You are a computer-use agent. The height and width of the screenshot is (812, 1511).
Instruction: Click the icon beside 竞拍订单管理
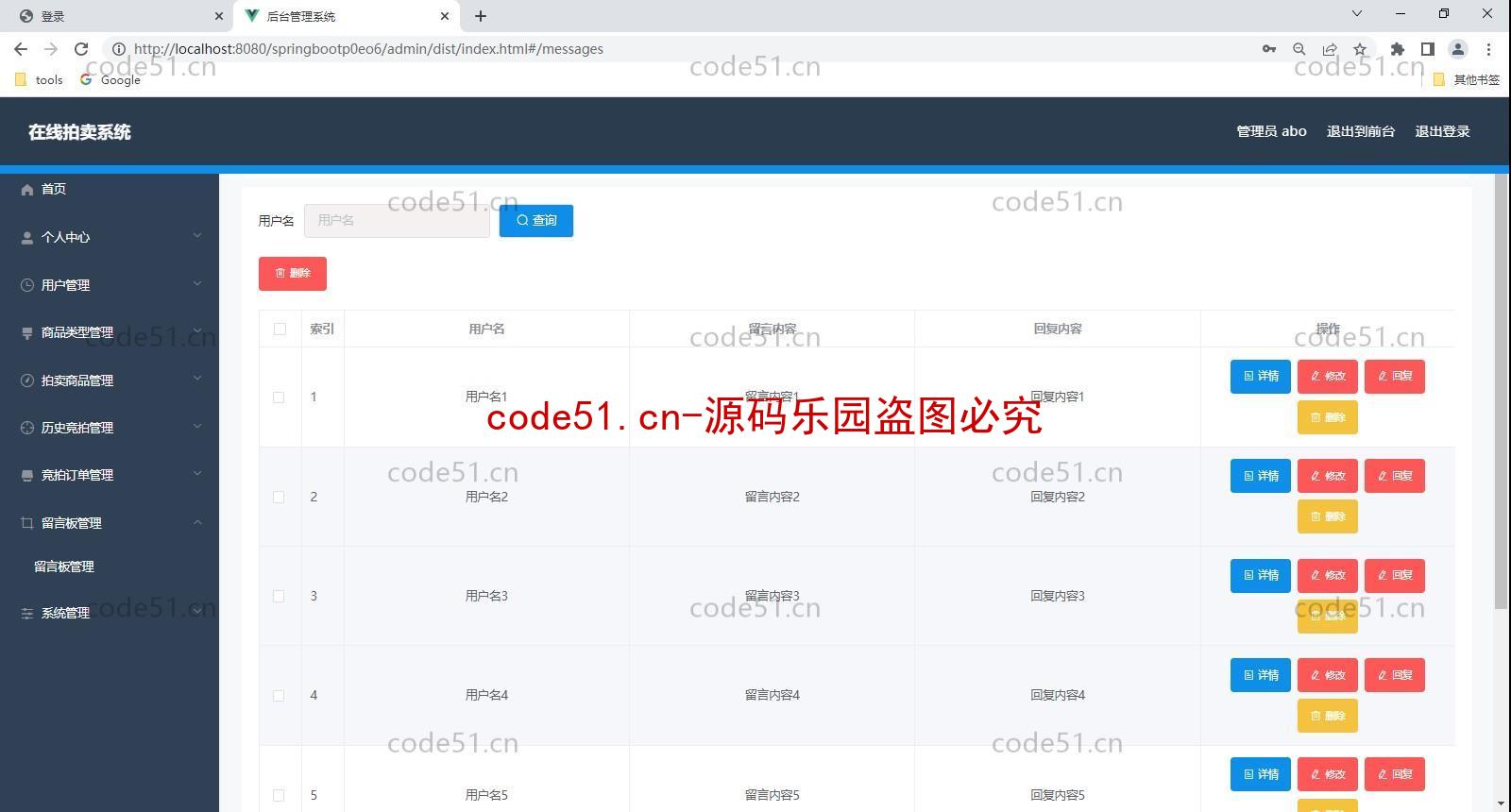[x=27, y=475]
